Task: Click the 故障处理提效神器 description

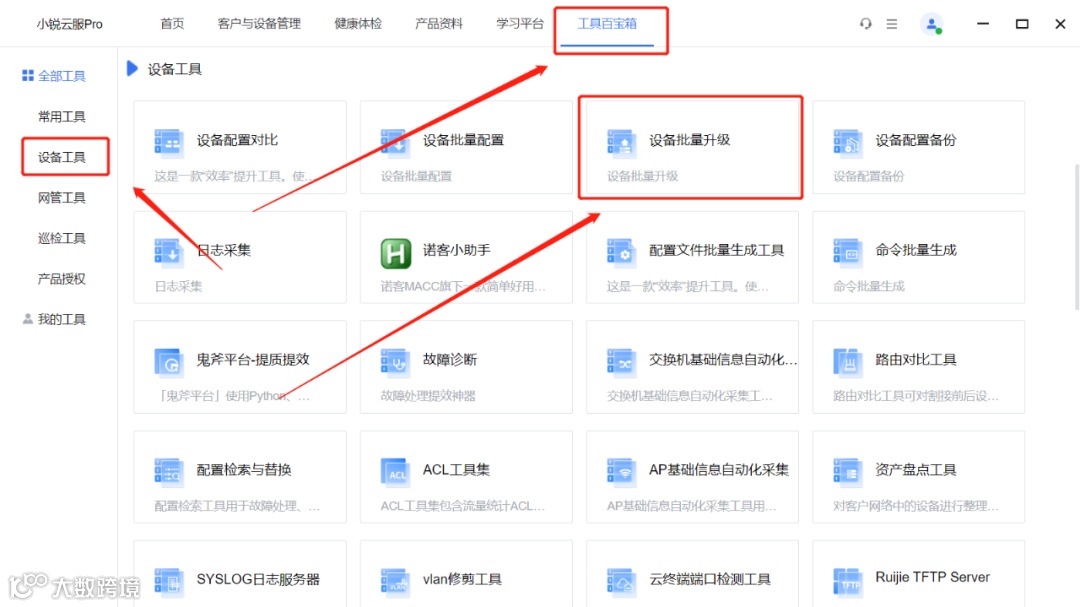Action: coord(428,395)
